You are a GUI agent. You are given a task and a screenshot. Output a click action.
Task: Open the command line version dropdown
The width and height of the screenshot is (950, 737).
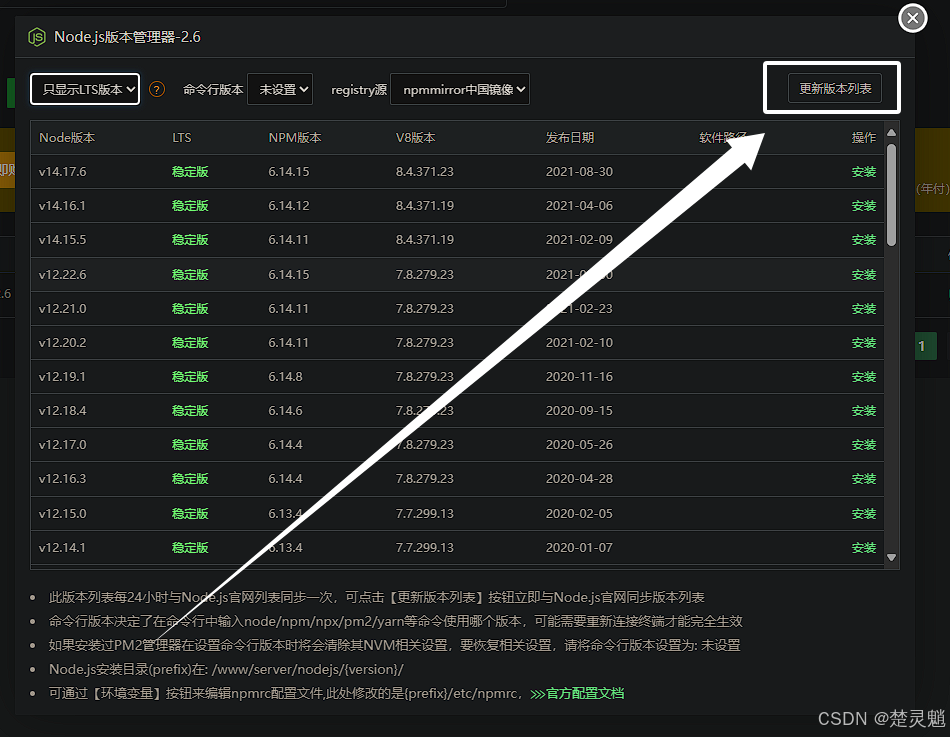pos(280,89)
